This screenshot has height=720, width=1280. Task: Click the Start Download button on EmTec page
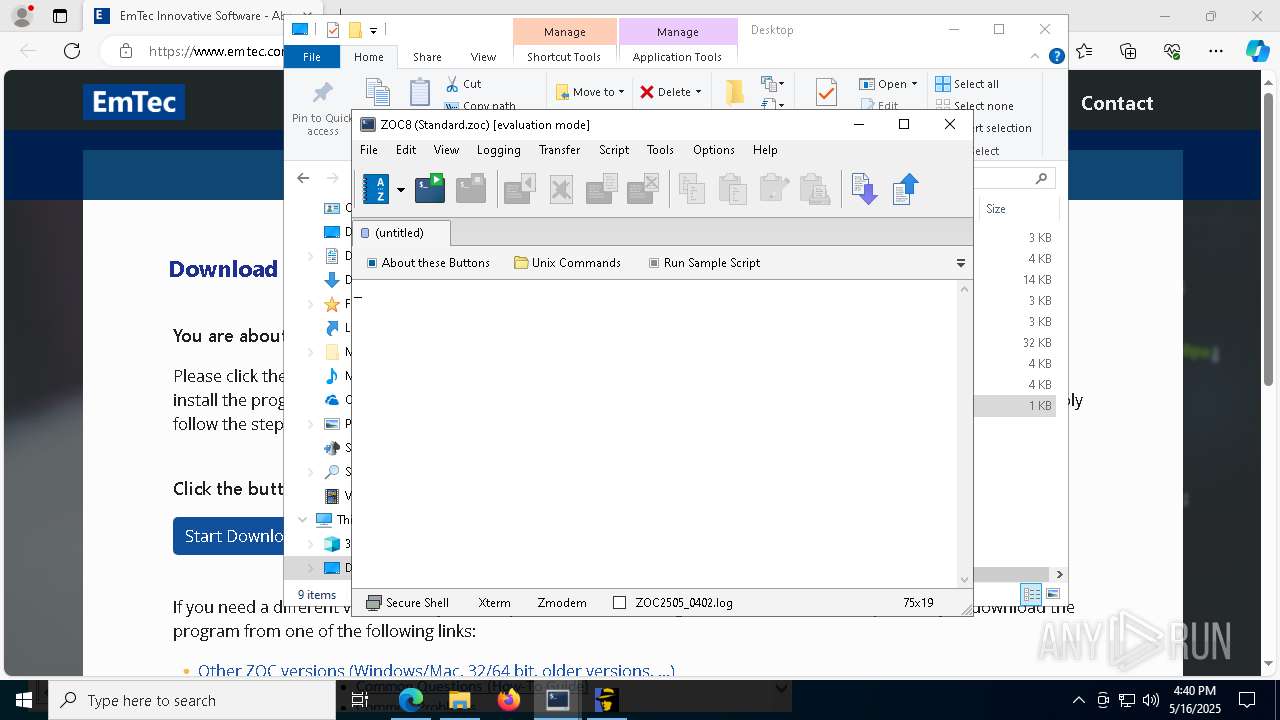pyautogui.click(x=233, y=536)
